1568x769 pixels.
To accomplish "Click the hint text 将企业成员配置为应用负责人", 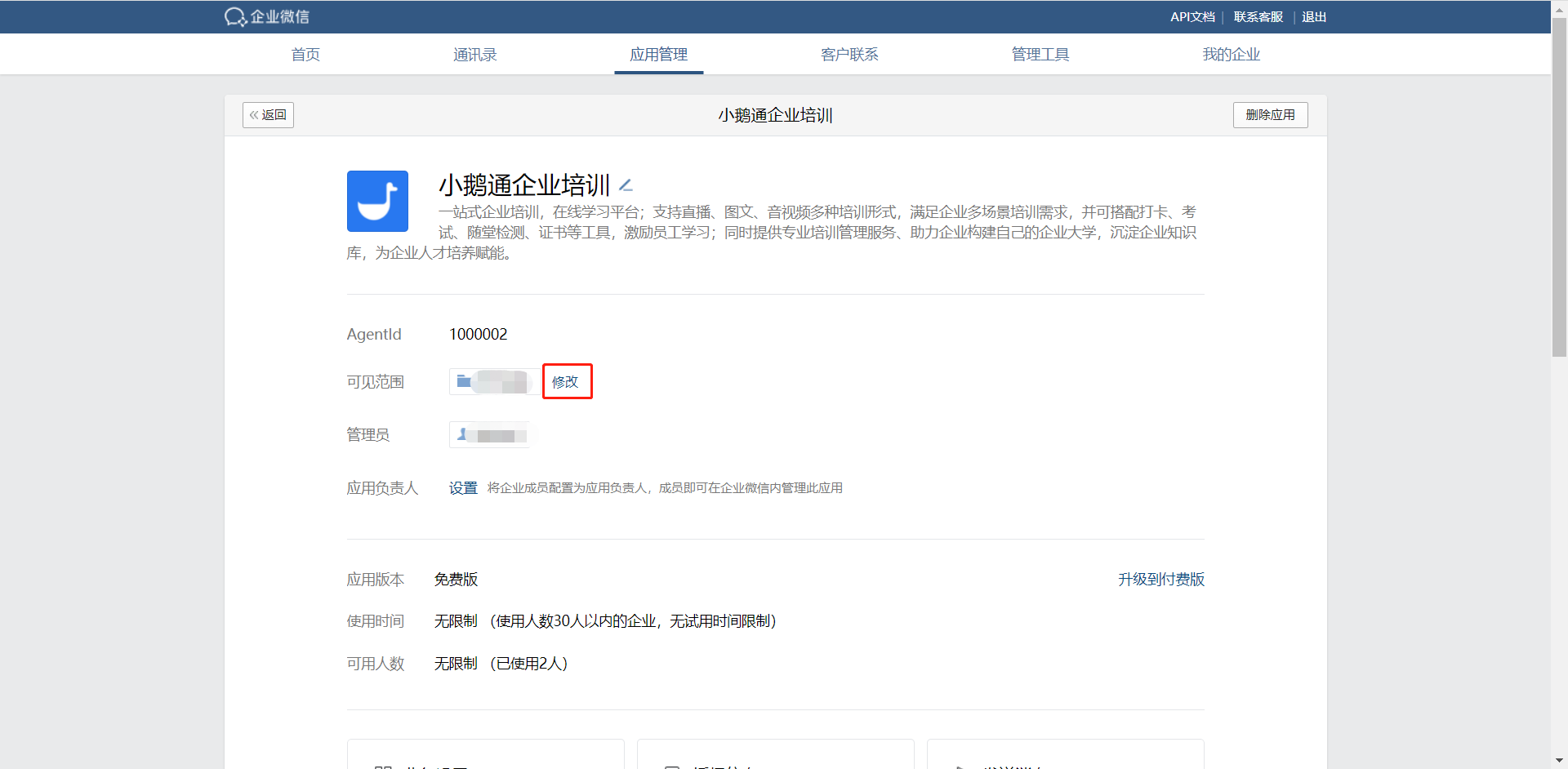I will pyautogui.click(x=665, y=488).
